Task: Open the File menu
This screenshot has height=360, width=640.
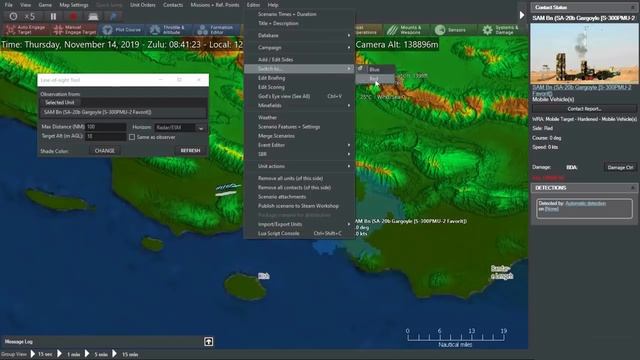Action: (9, 5)
